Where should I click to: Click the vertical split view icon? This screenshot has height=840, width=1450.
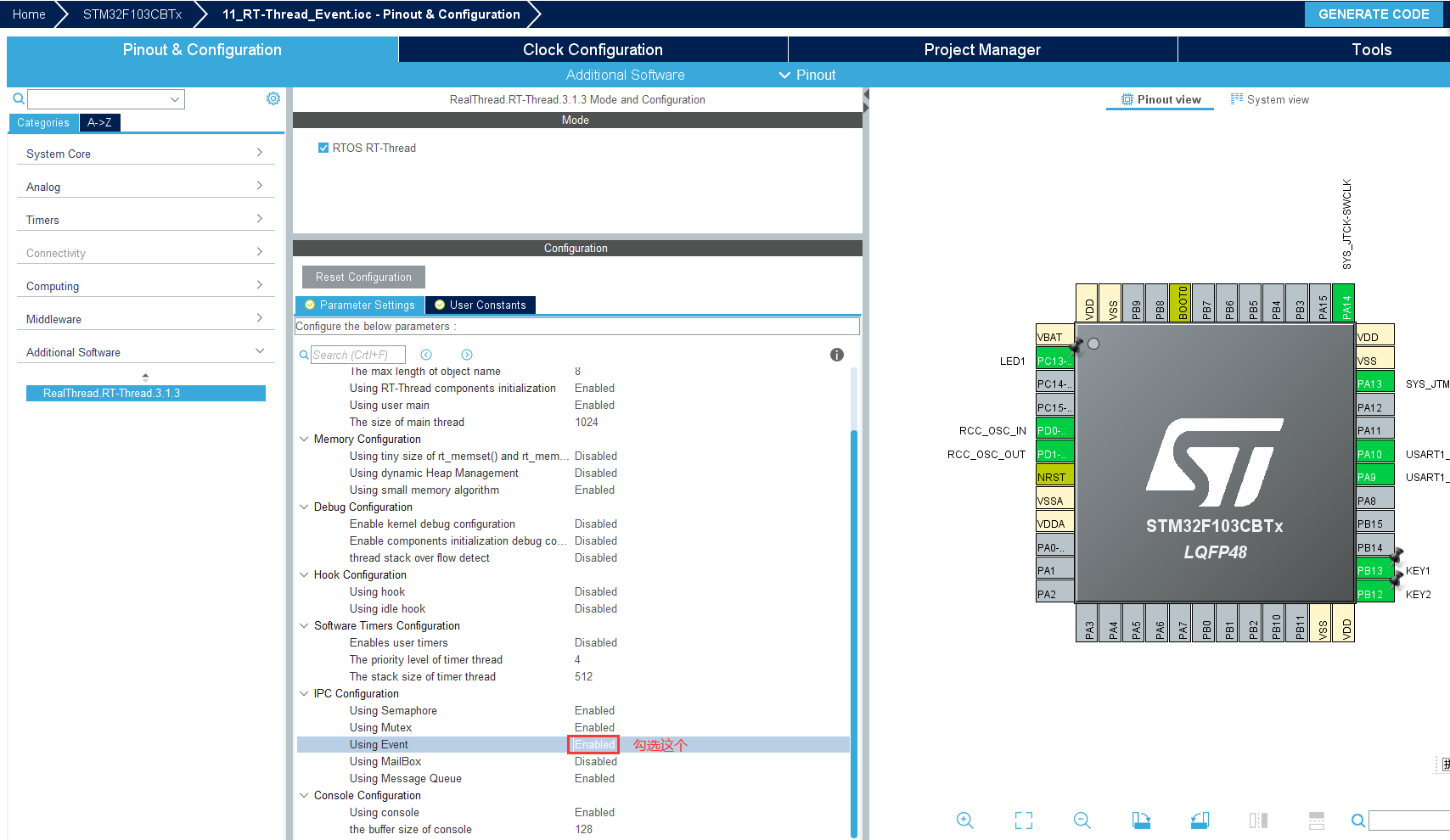1258,820
